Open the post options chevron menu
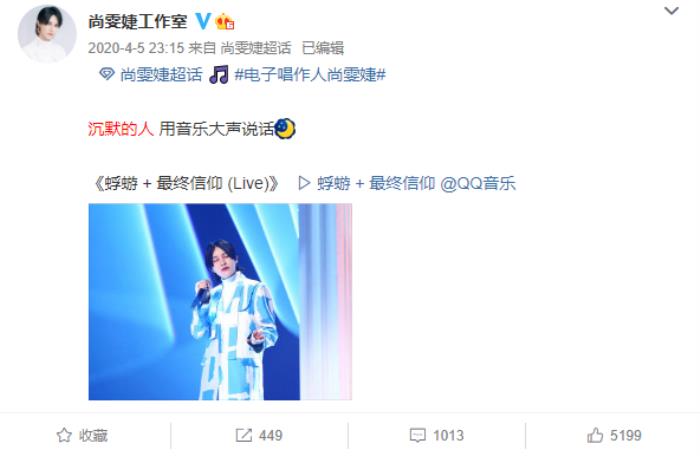 tap(671, 11)
